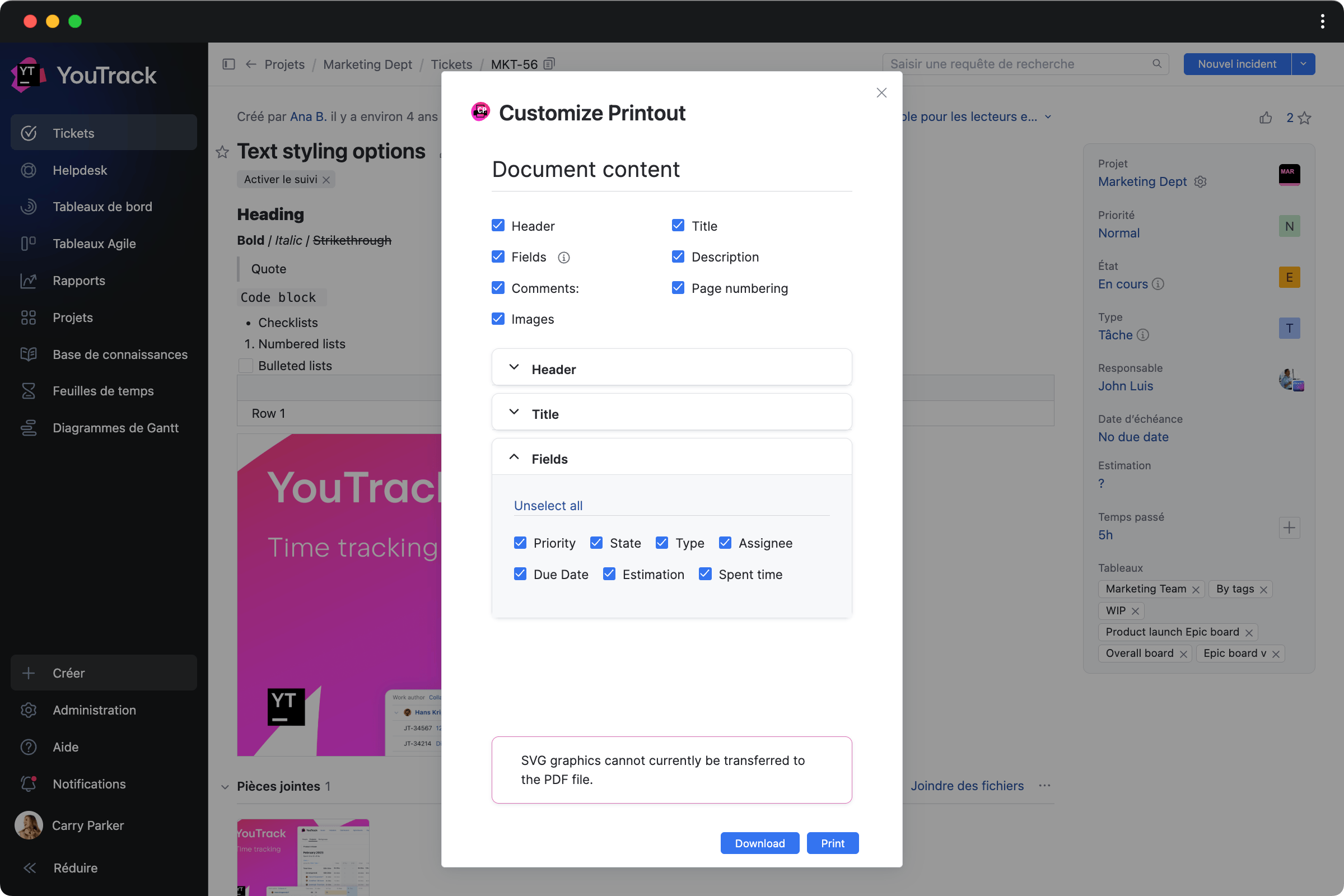The height and width of the screenshot is (896, 1344).
Task: Open Tableaux Agile in the sidebar
Action: tap(94, 244)
